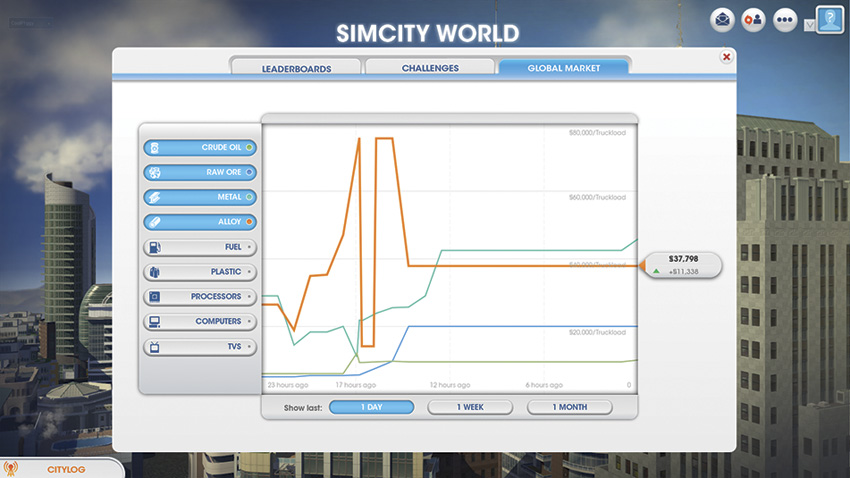
Task: Switch to the Leaderboards tab
Action: pos(296,68)
